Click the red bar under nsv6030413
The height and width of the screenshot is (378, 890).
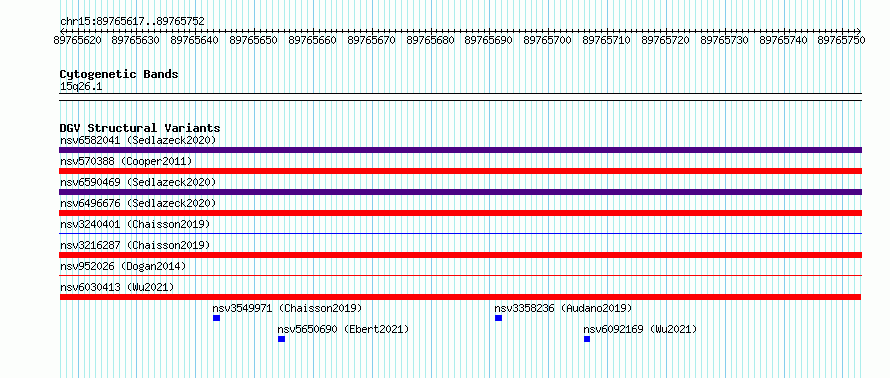click(460, 297)
